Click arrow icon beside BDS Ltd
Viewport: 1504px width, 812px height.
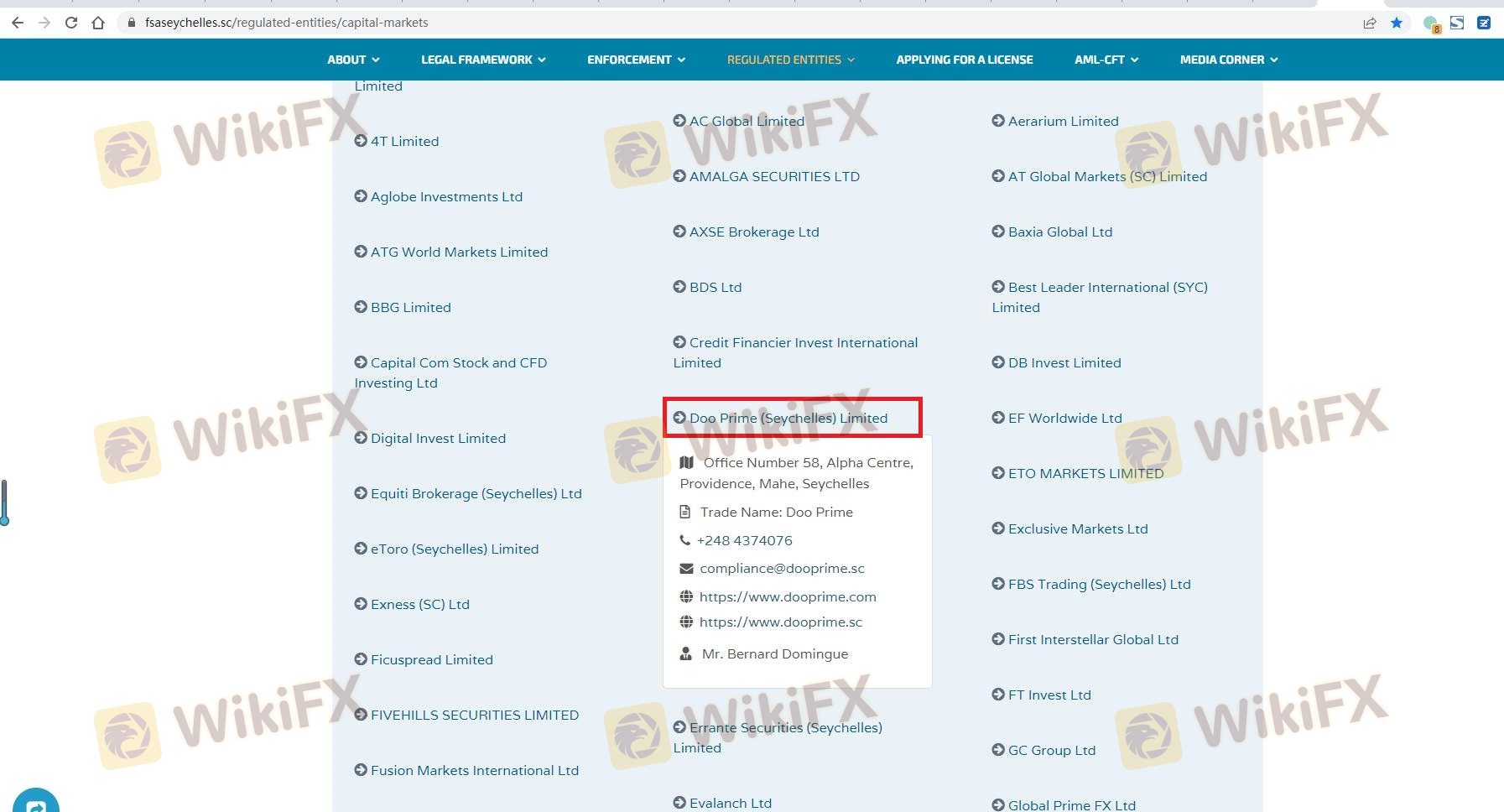679,287
